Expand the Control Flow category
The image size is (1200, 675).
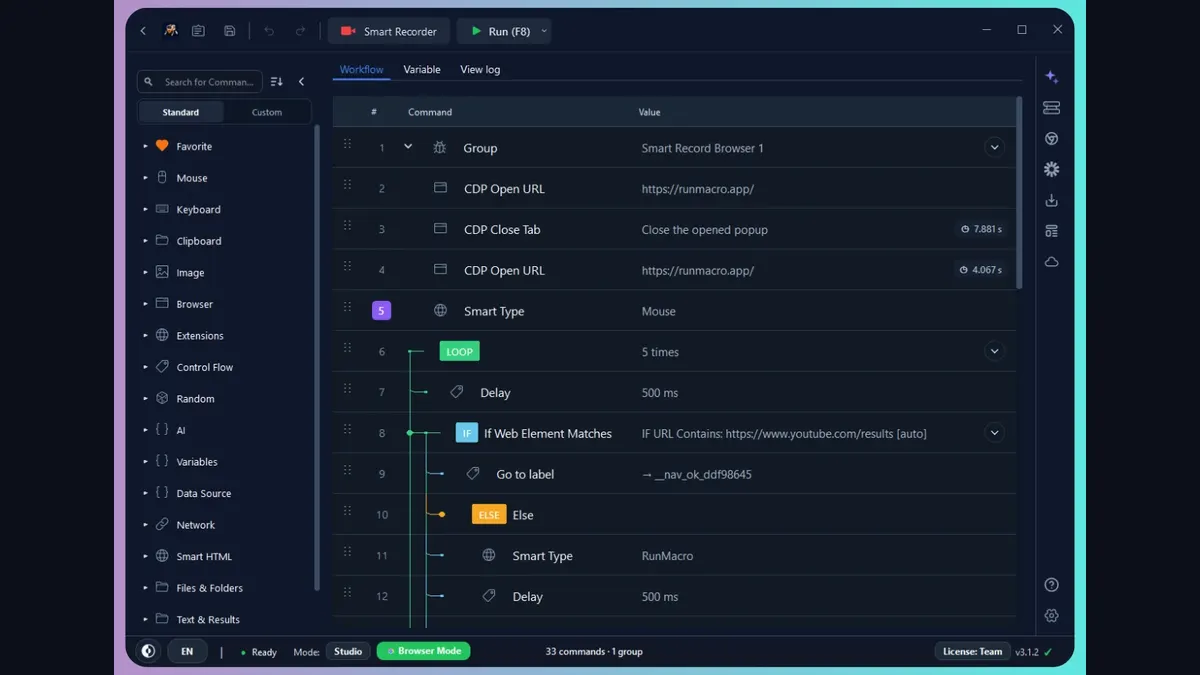(146, 367)
